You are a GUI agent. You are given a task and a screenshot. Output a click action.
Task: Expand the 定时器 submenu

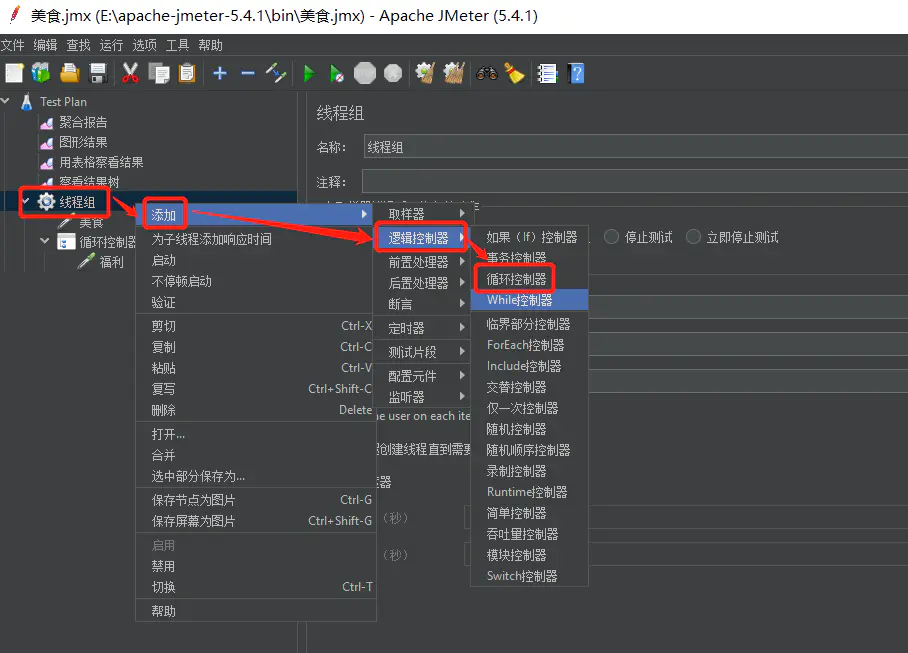[x=424, y=328]
